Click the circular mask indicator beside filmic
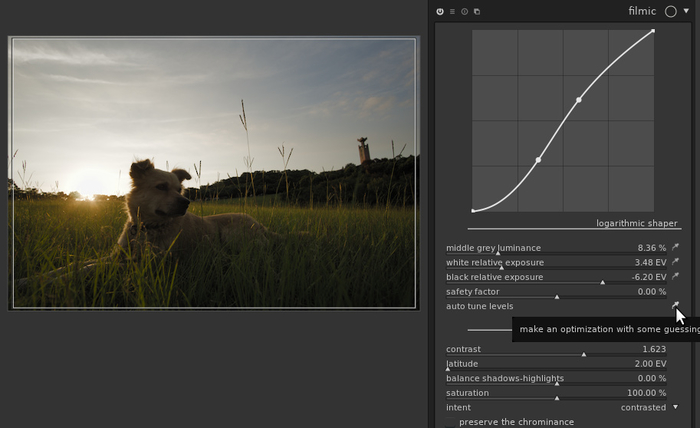The image size is (700, 428). (x=670, y=12)
